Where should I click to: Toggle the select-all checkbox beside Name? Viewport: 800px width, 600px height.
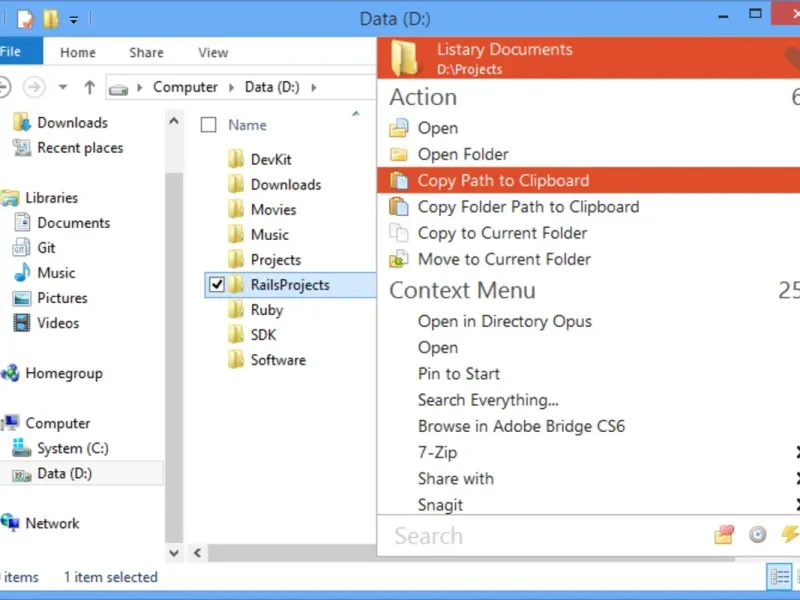tap(209, 125)
